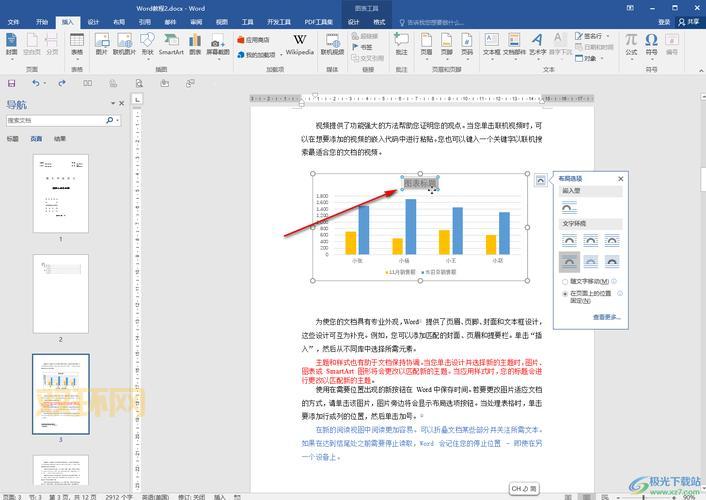Expand the undo history dropdown arrow
Screen dimensions: 706x500
pos(46,84)
